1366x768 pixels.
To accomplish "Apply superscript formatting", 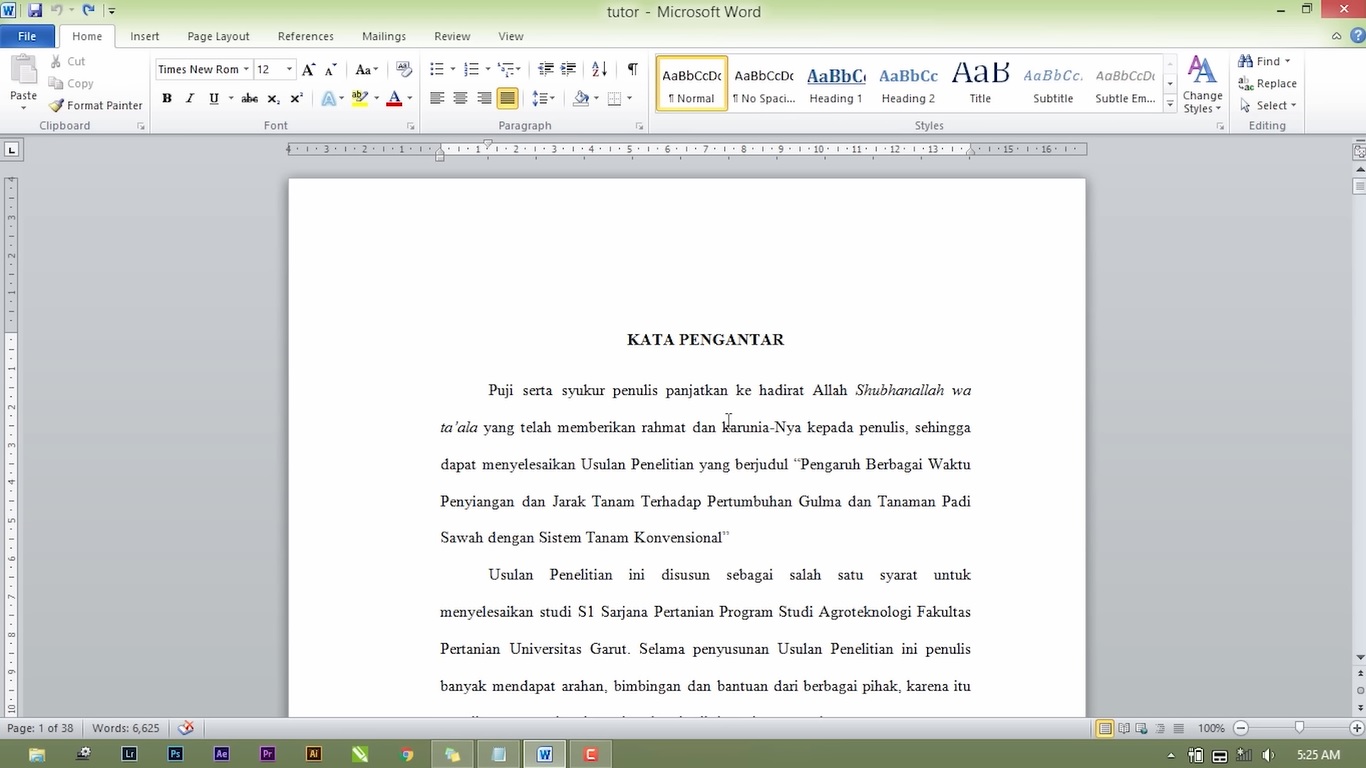I will pos(296,98).
